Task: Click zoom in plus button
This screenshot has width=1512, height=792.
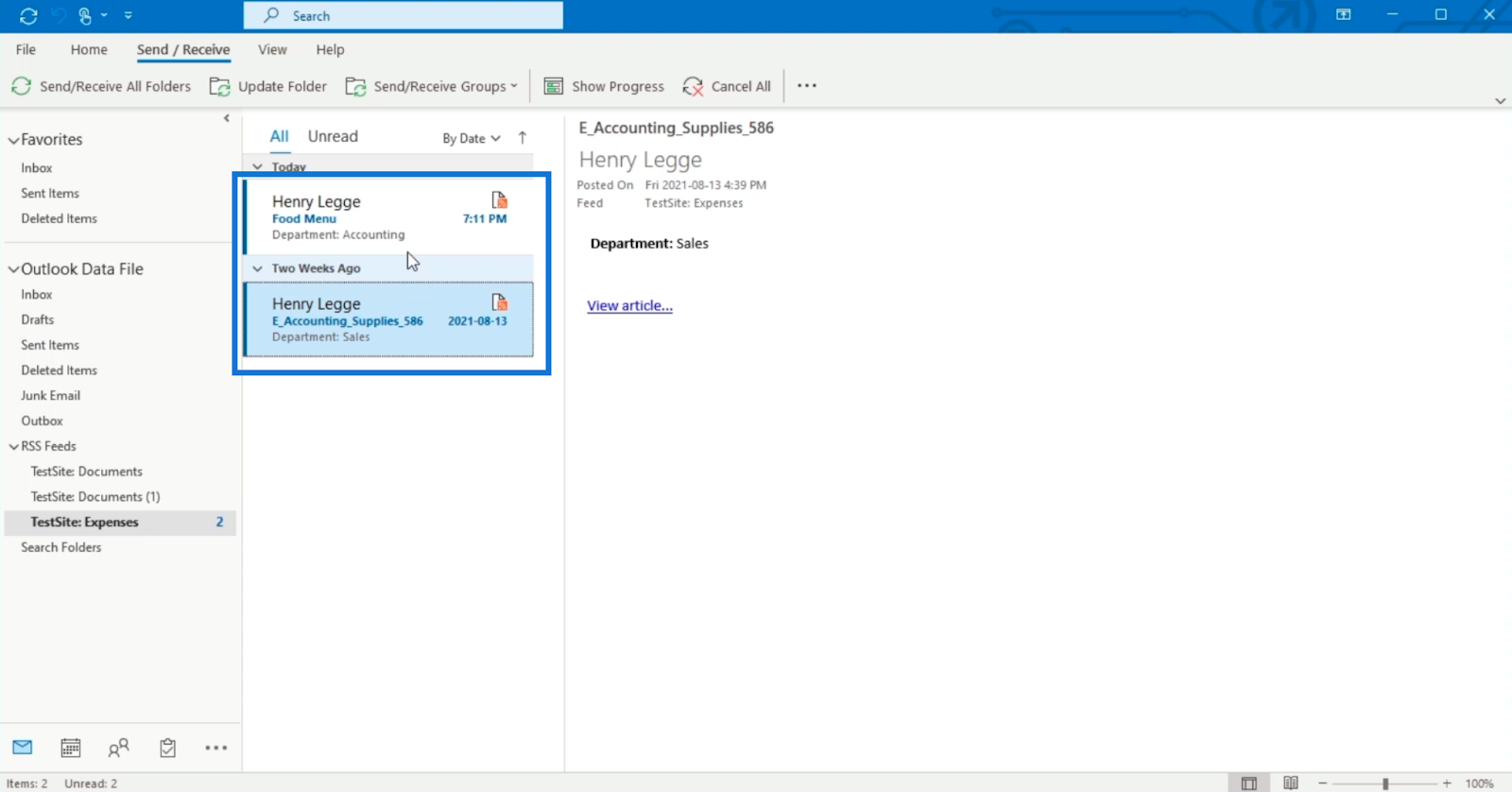Action: pyautogui.click(x=1447, y=783)
